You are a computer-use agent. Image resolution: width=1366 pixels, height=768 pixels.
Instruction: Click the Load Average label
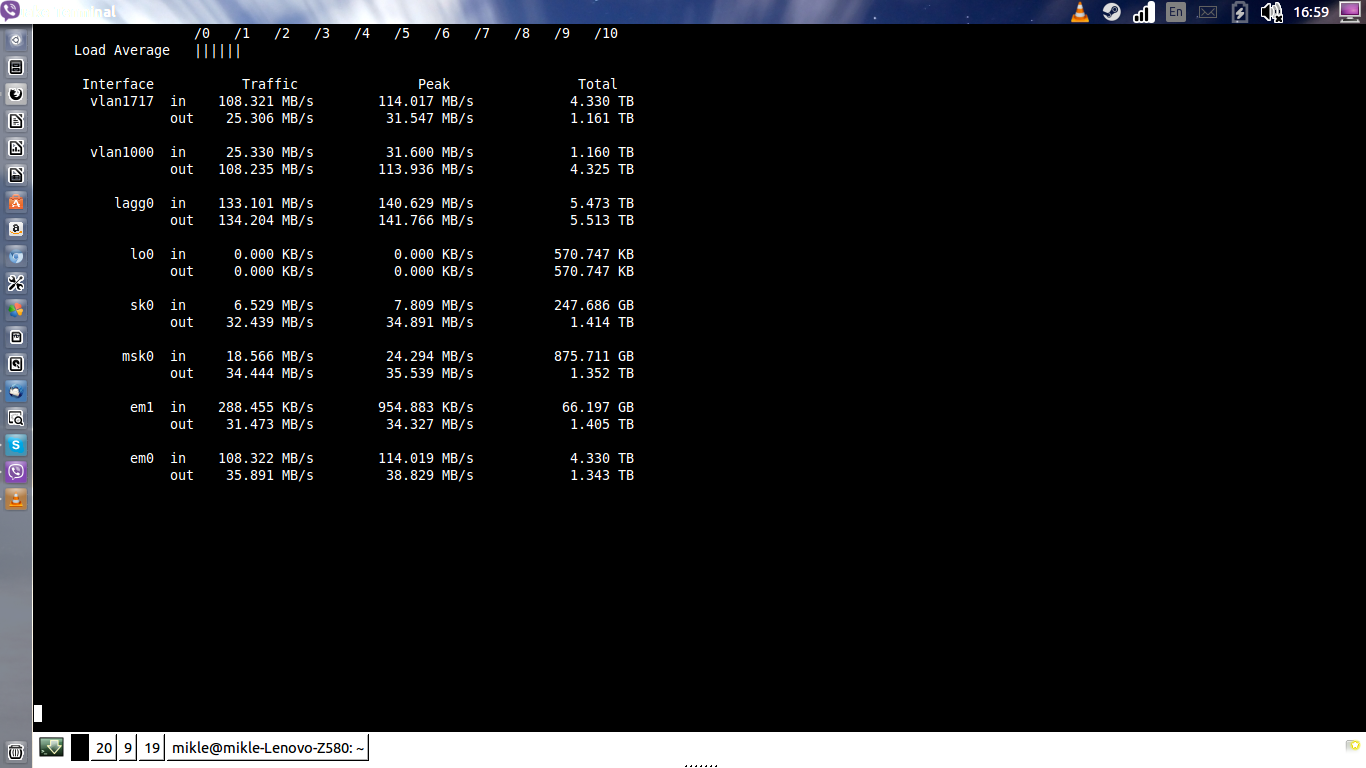pyautogui.click(x=122, y=50)
